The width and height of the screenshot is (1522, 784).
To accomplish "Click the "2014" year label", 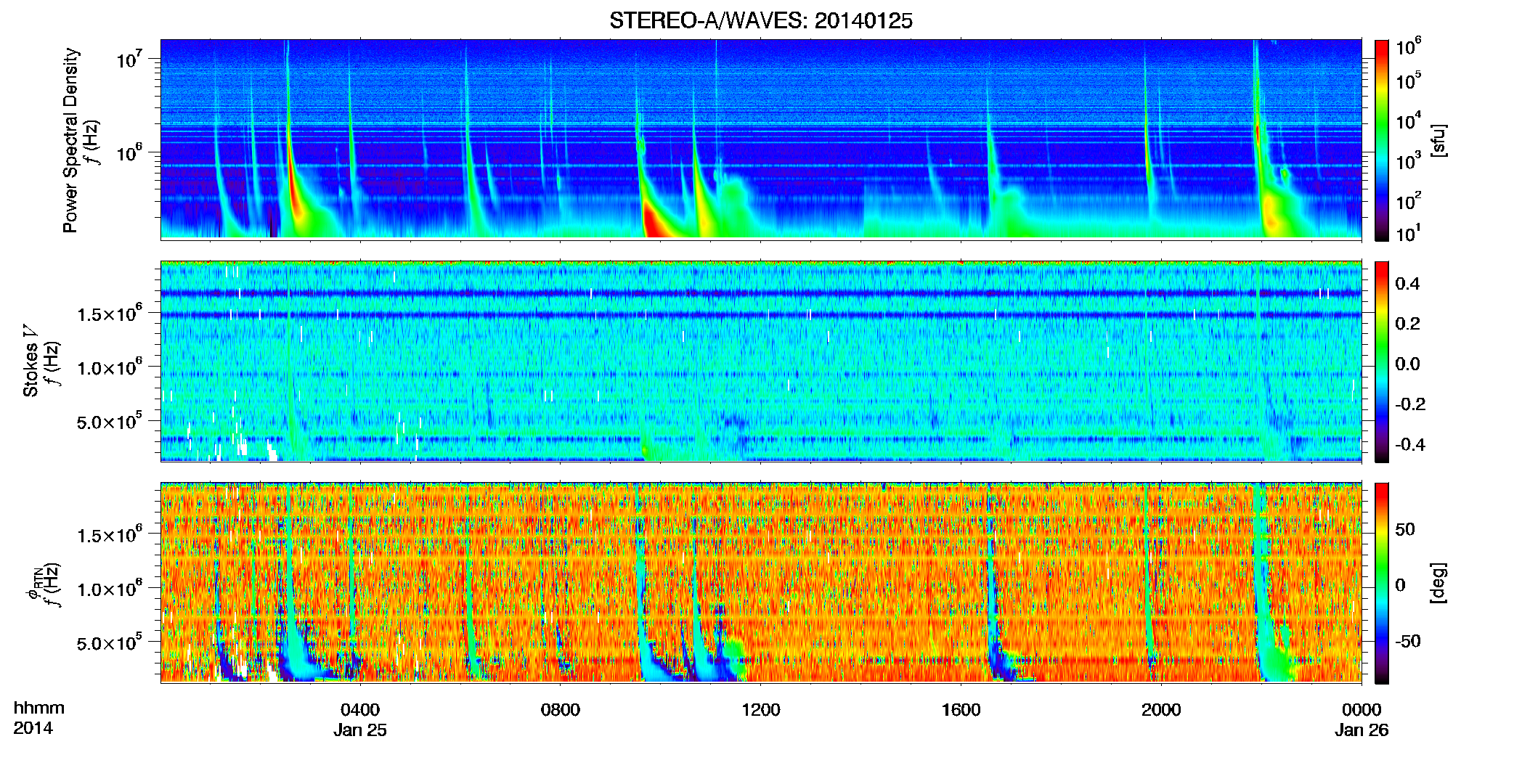I will [x=33, y=728].
